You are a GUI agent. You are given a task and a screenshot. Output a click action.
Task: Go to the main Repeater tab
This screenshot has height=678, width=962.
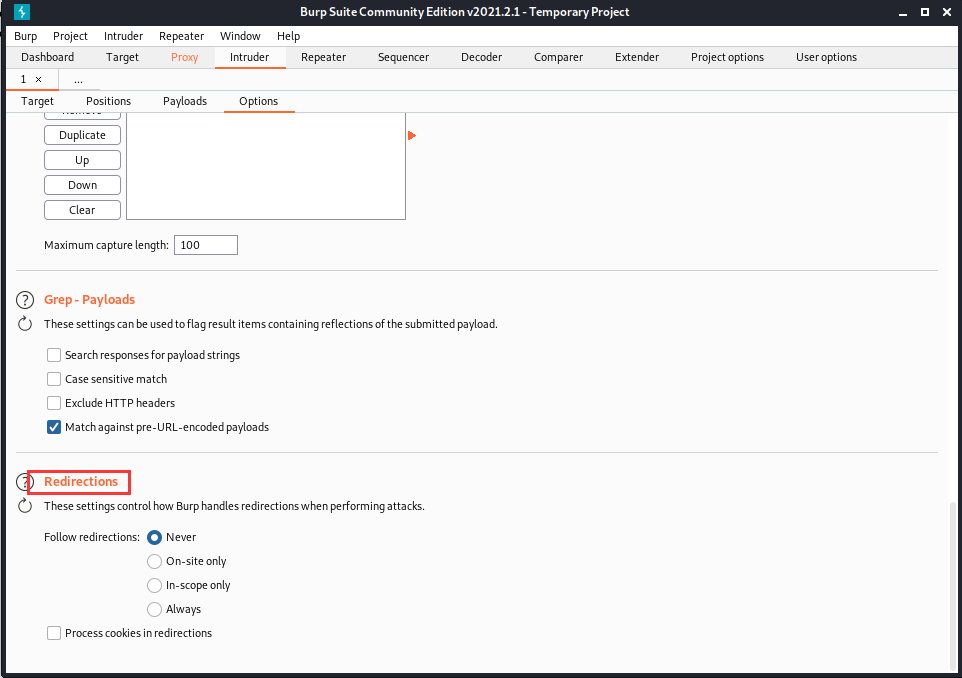pyautogui.click(x=323, y=57)
